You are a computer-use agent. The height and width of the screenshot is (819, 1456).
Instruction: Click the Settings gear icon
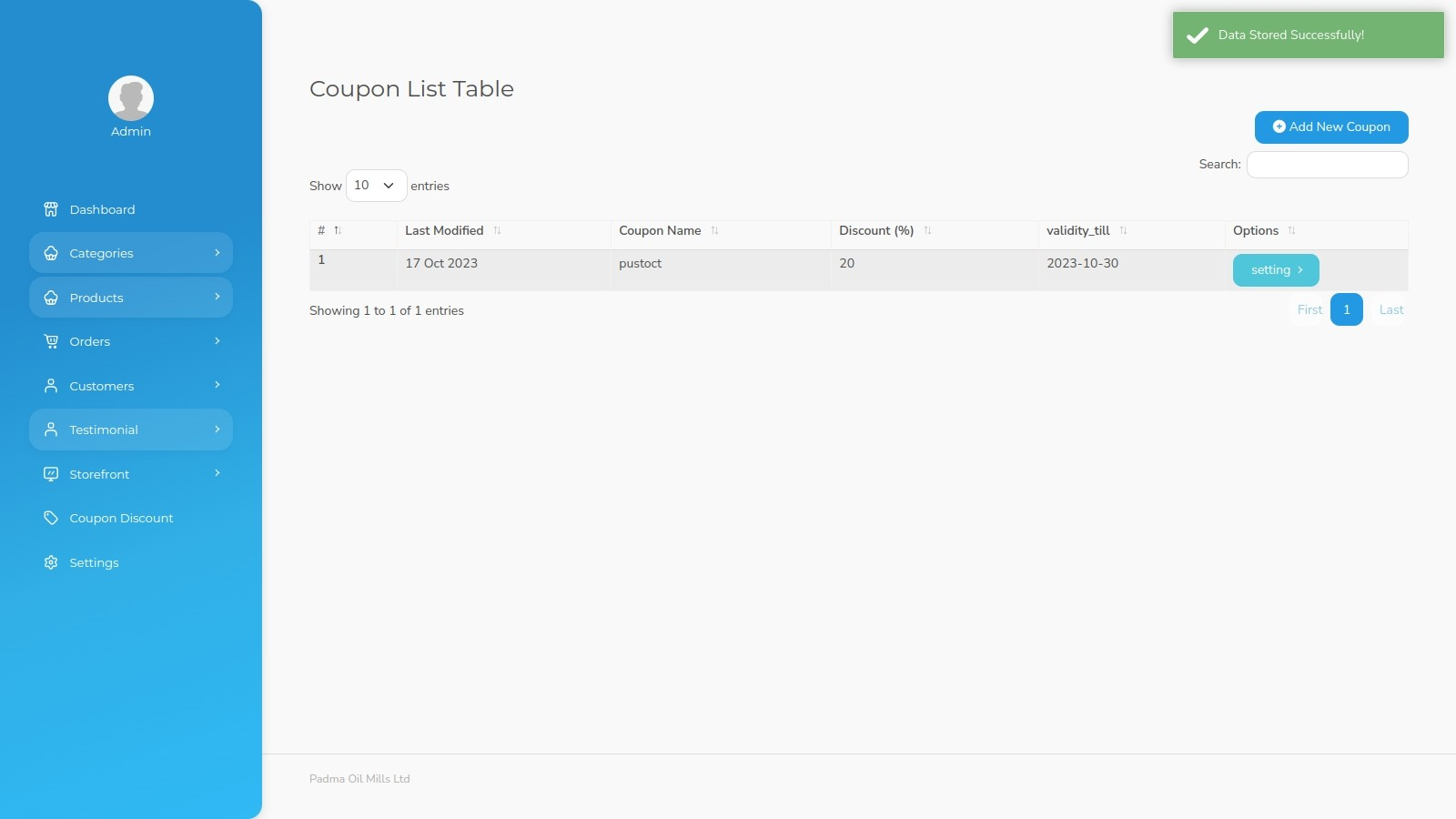coord(51,562)
